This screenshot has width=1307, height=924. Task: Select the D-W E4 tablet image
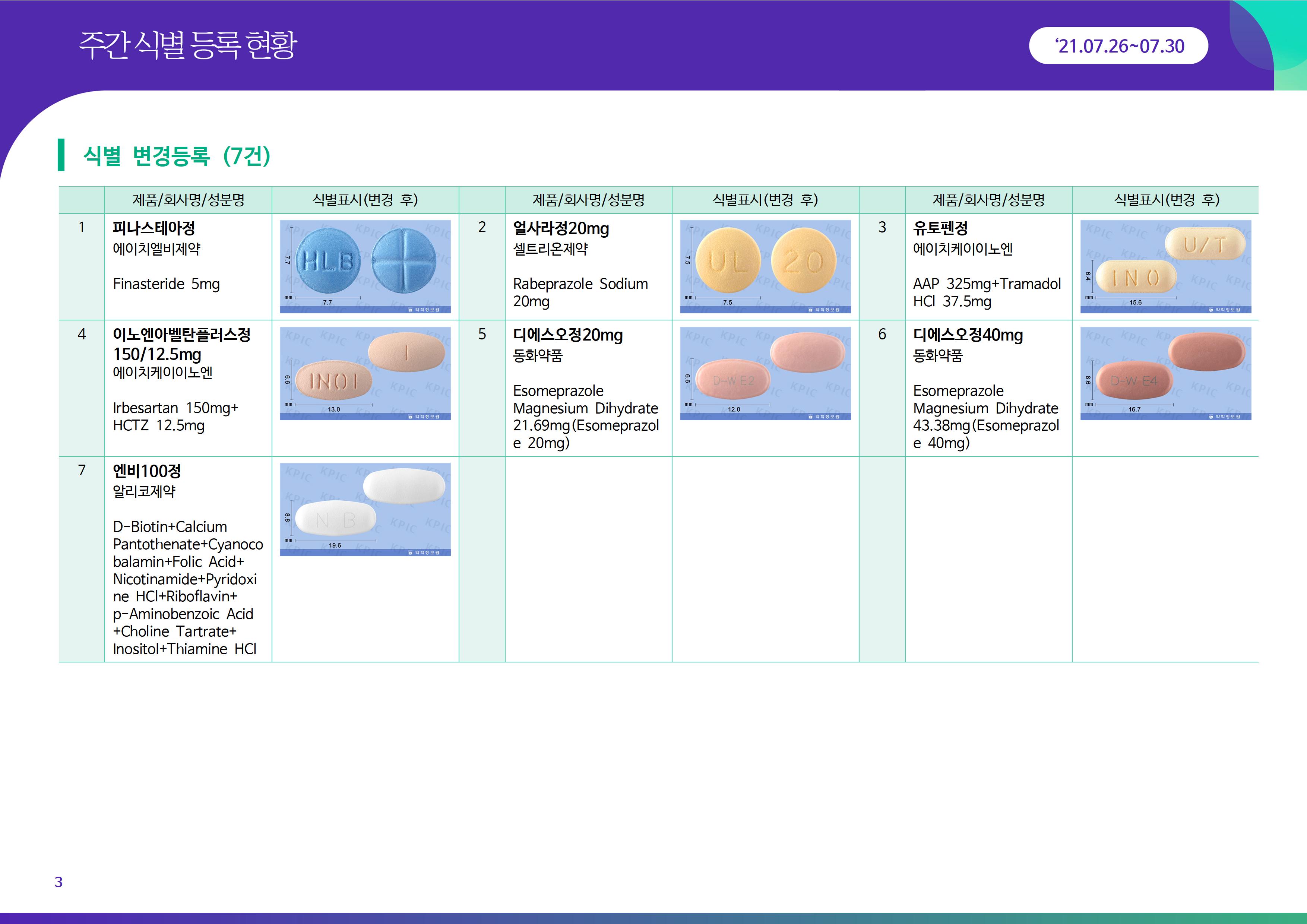tap(1165, 373)
